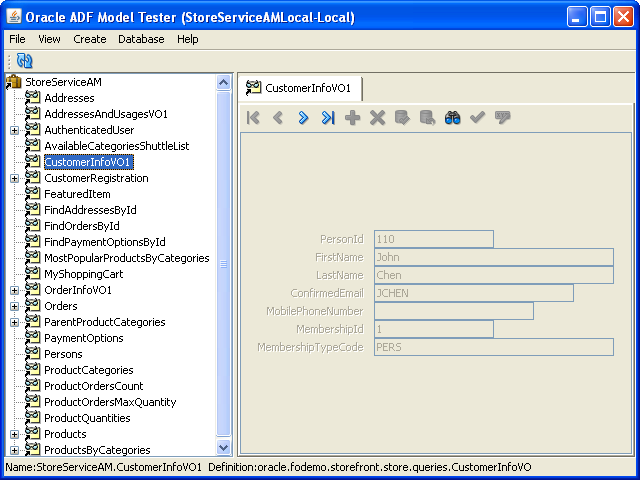Click the MembershipTypeCode field
640x480 pixels.
(x=494, y=347)
